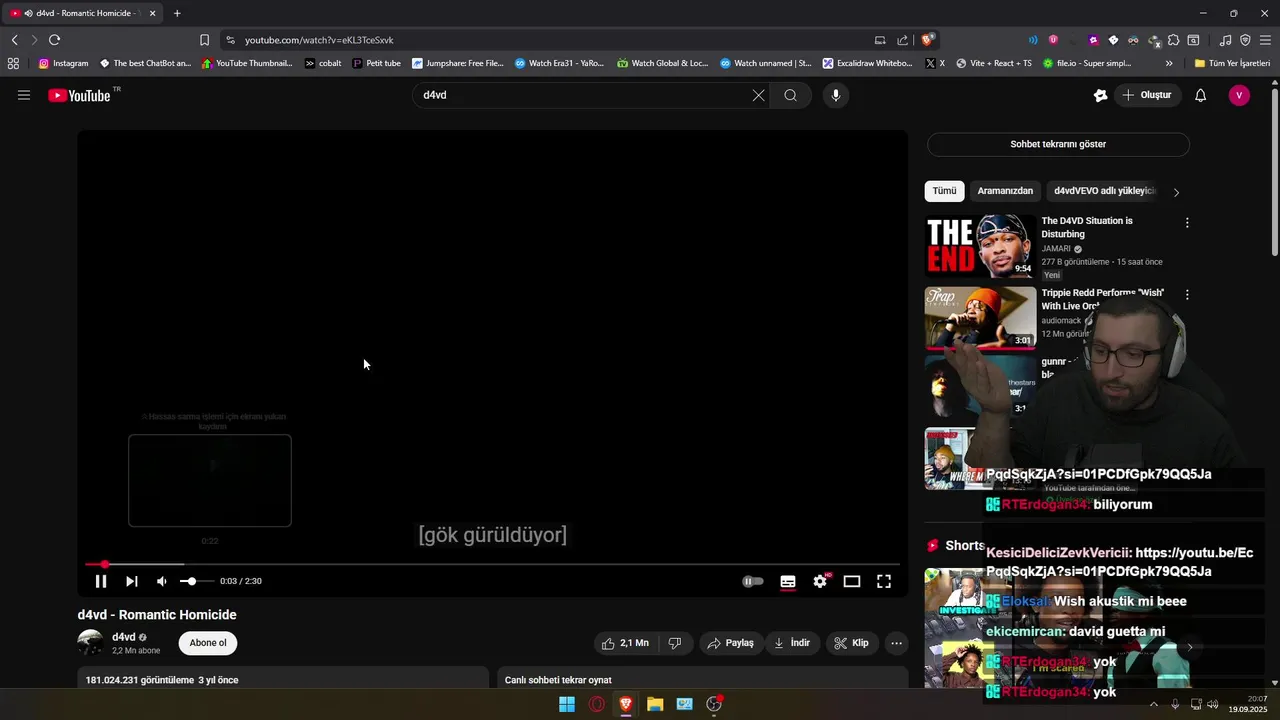Open the page share icon in address bar
This screenshot has height=720, width=1280.
[x=903, y=40]
